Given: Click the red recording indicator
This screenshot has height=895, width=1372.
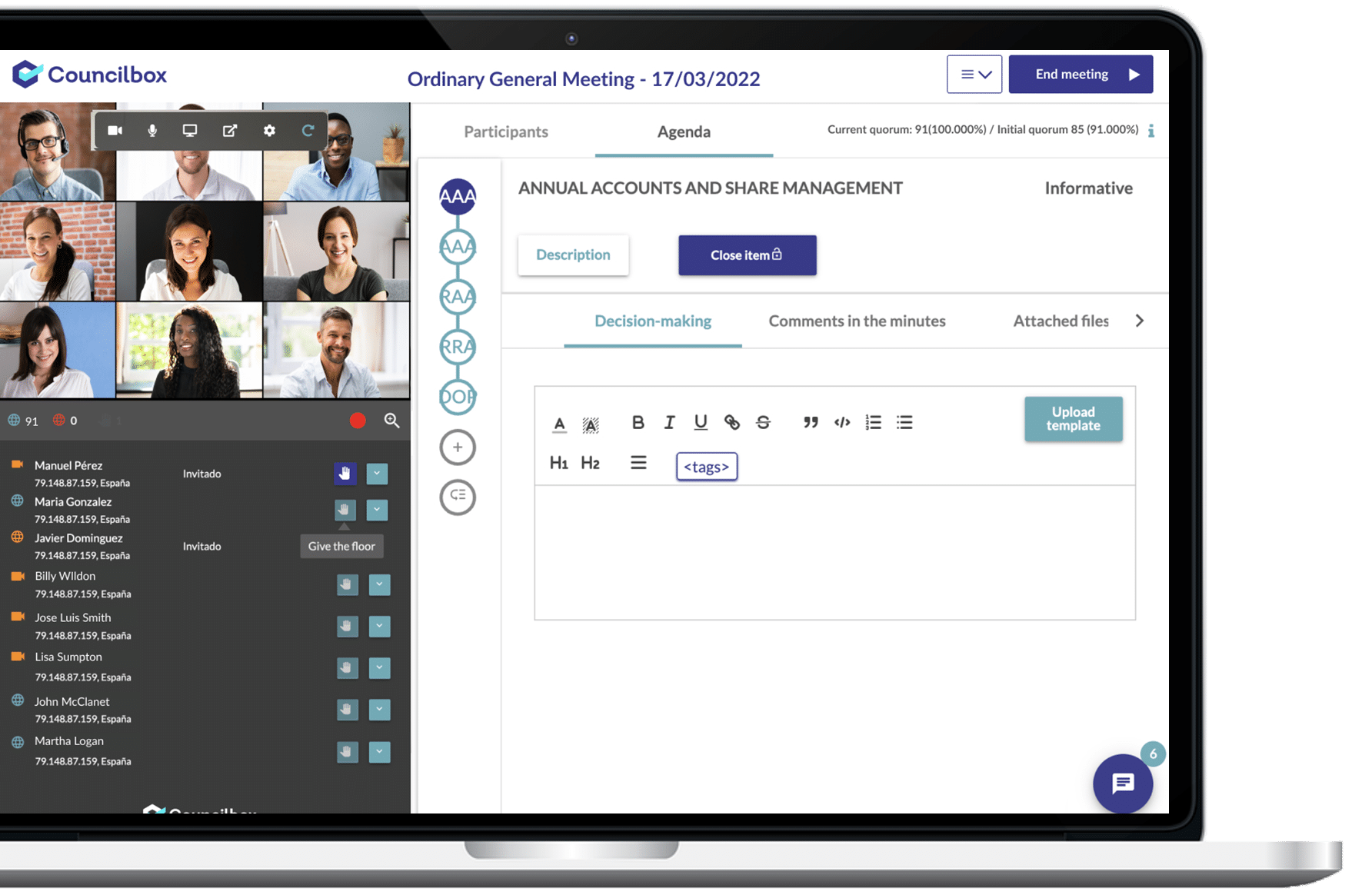Looking at the screenshot, I should coord(358,421).
